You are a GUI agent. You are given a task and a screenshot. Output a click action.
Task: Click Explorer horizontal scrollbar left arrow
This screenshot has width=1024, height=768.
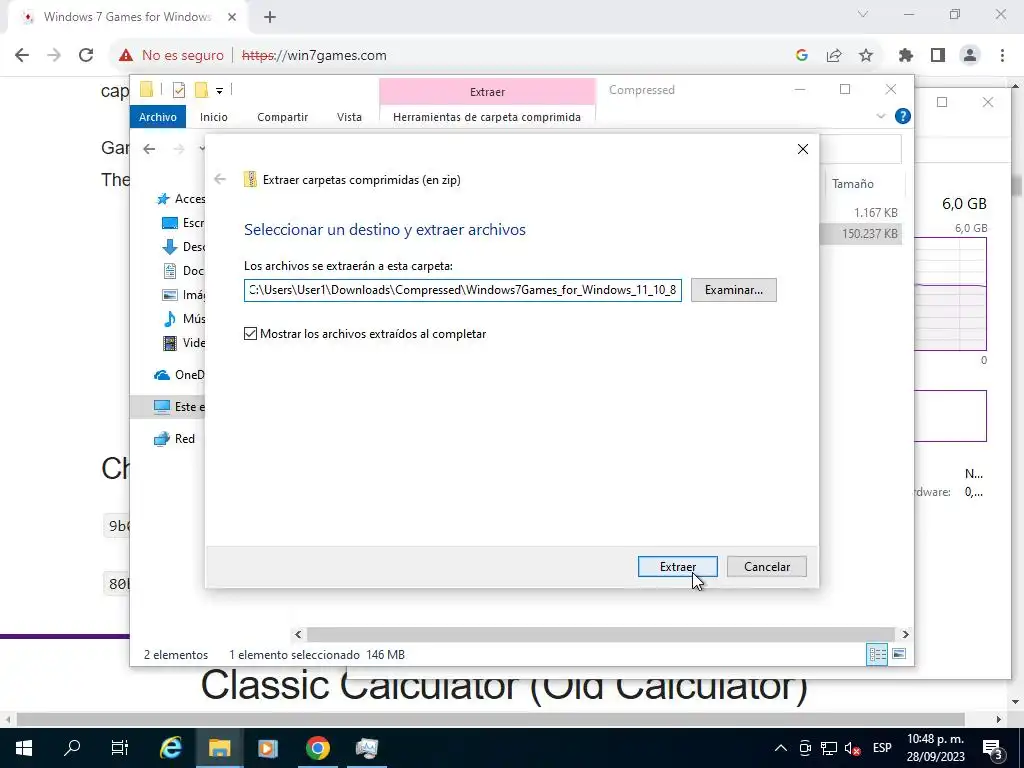298,634
